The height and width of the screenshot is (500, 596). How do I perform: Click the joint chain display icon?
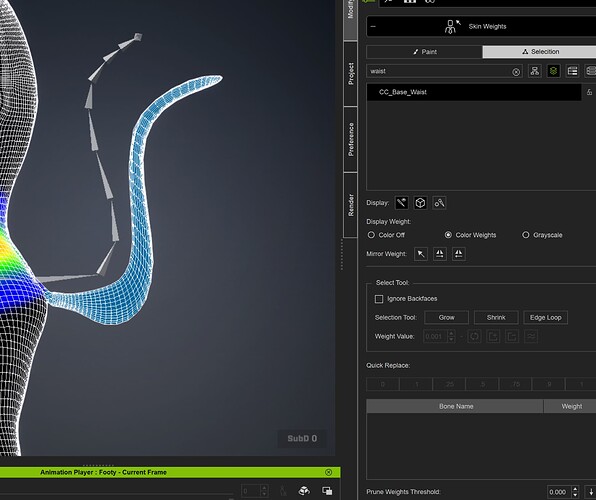[439, 203]
